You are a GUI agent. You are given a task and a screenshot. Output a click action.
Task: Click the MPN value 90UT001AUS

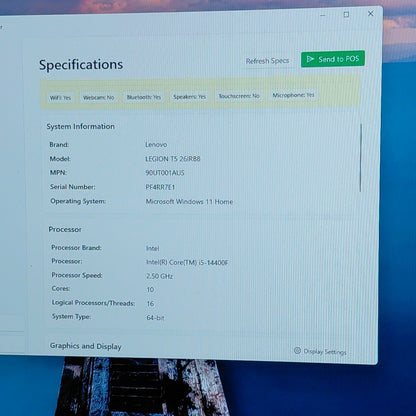pos(165,173)
